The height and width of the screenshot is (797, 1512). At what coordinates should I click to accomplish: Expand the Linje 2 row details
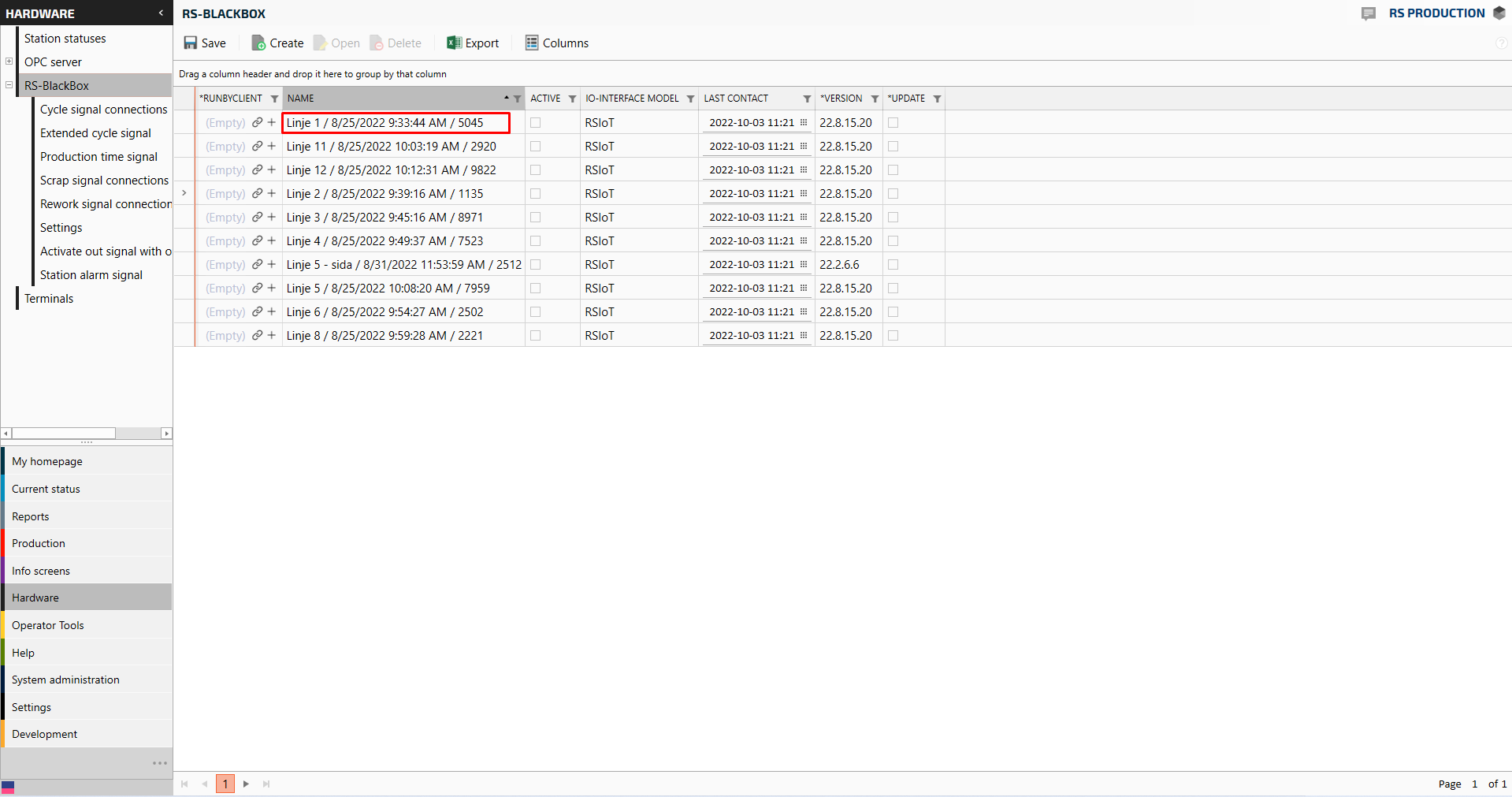184,193
